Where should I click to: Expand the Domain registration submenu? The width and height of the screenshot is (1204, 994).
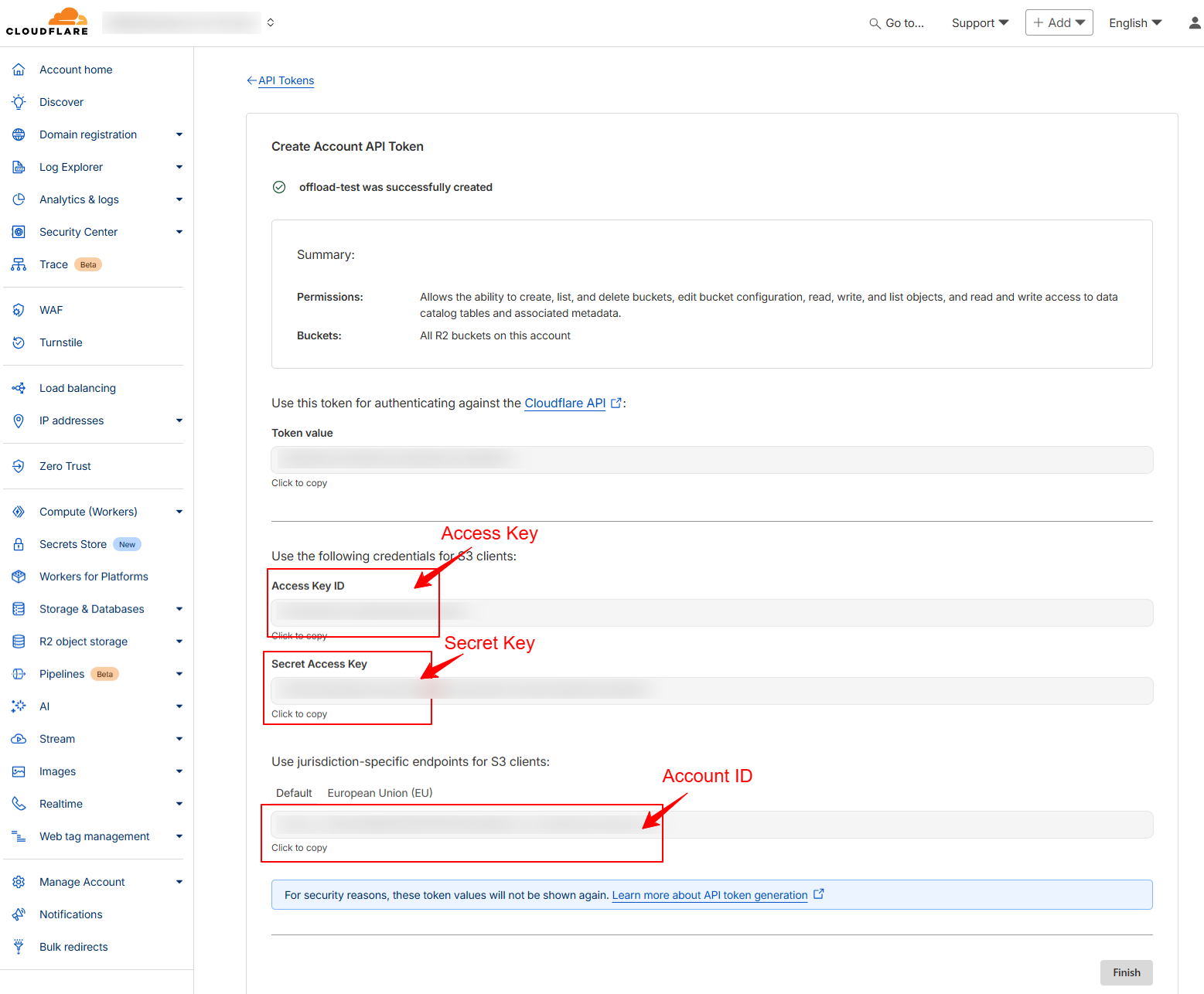point(179,134)
